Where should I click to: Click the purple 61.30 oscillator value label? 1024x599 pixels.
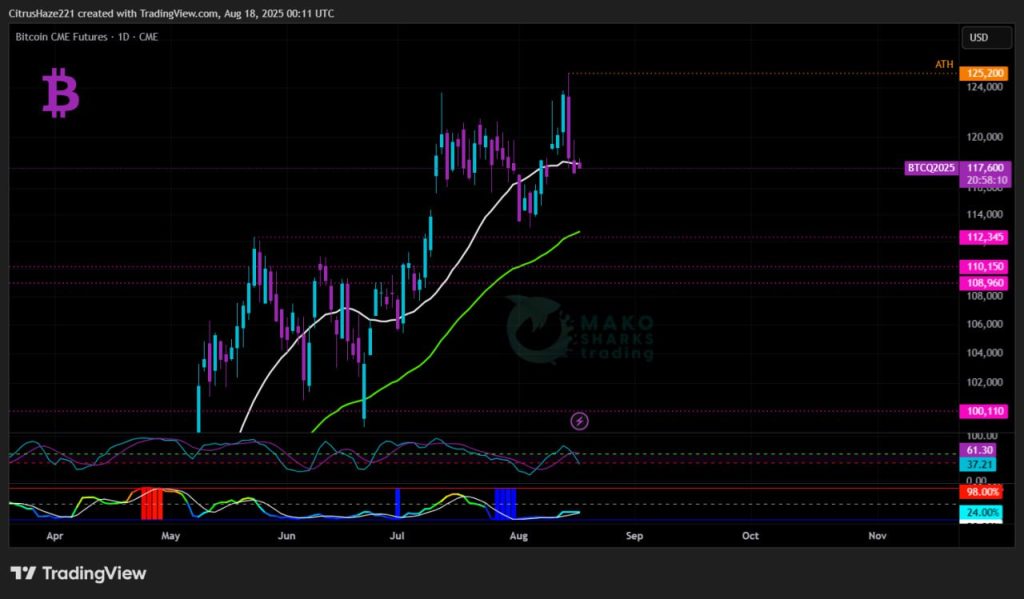tap(980, 452)
